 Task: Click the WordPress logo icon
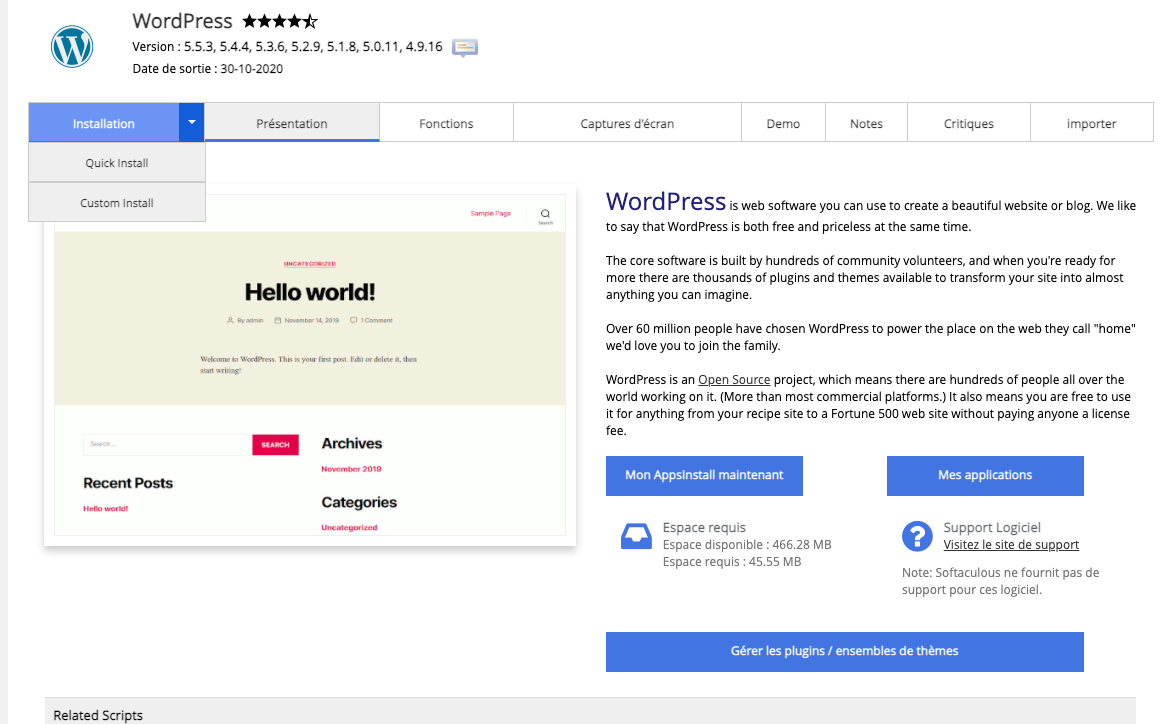[x=72, y=46]
